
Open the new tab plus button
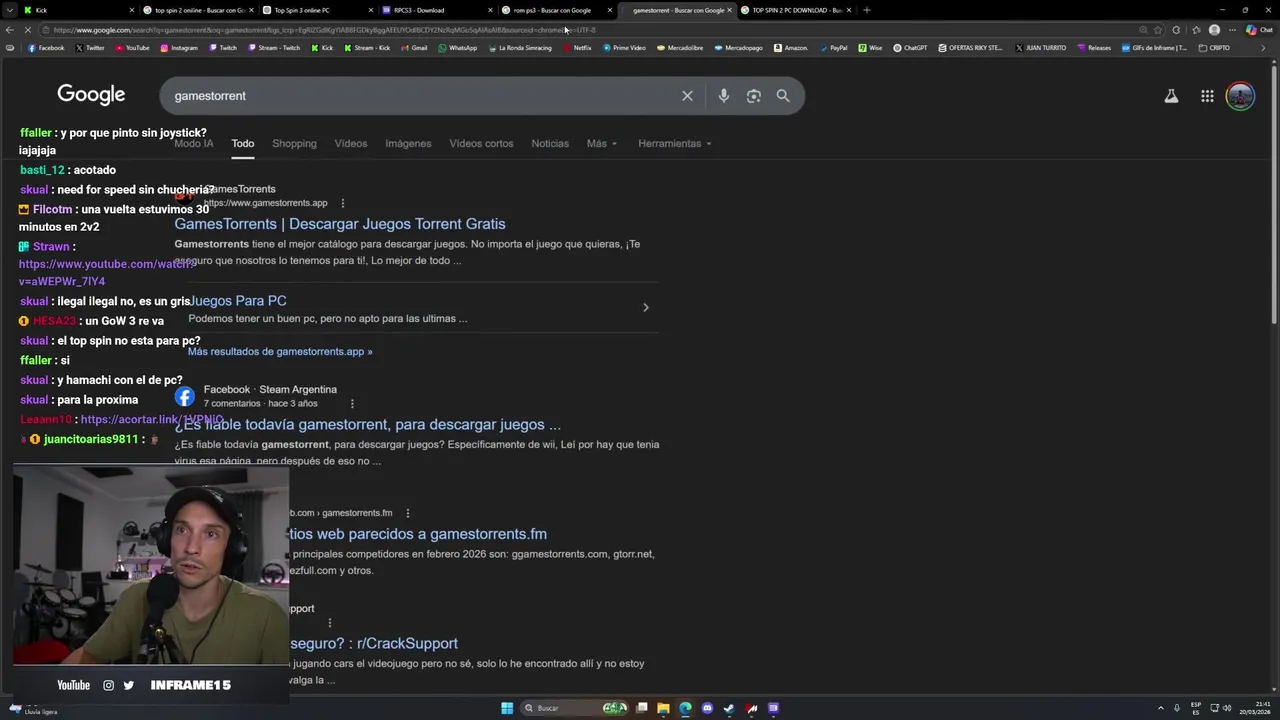[x=866, y=10]
